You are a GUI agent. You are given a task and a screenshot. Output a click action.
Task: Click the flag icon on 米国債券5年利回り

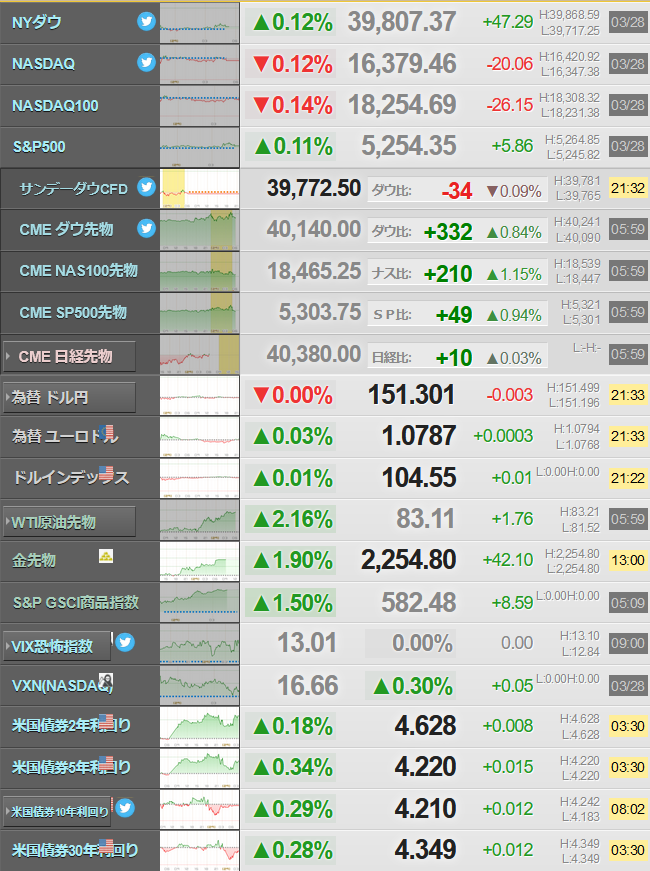(106, 763)
